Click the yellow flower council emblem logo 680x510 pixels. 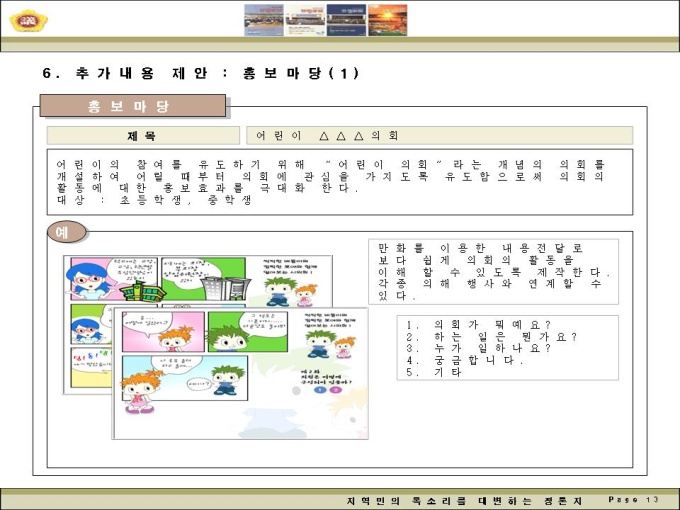coord(29,21)
